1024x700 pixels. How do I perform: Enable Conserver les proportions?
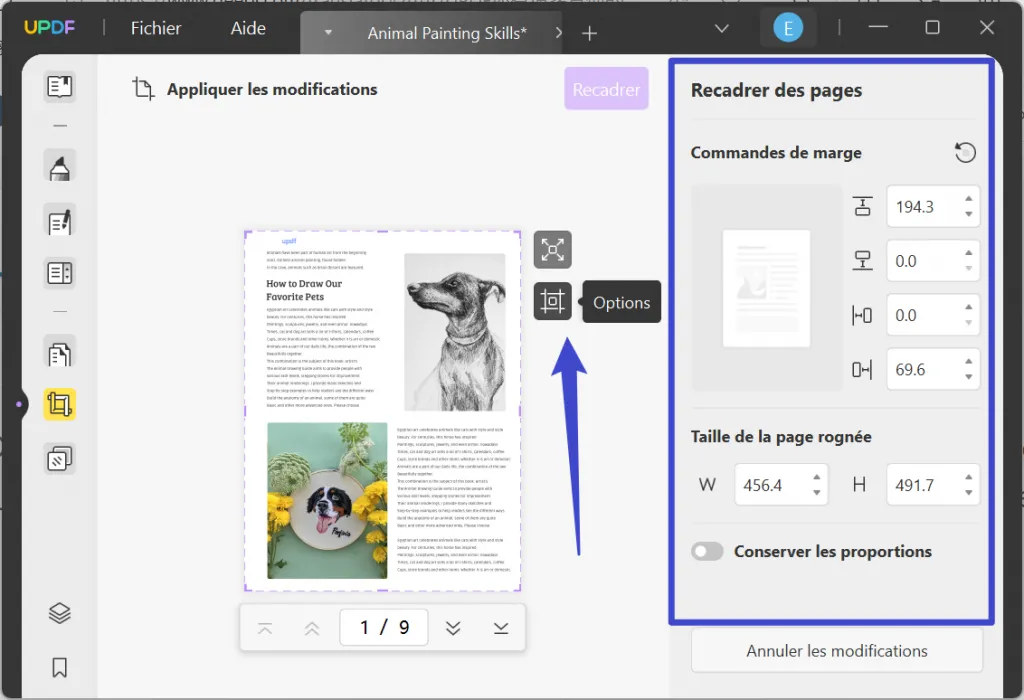pos(707,551)
